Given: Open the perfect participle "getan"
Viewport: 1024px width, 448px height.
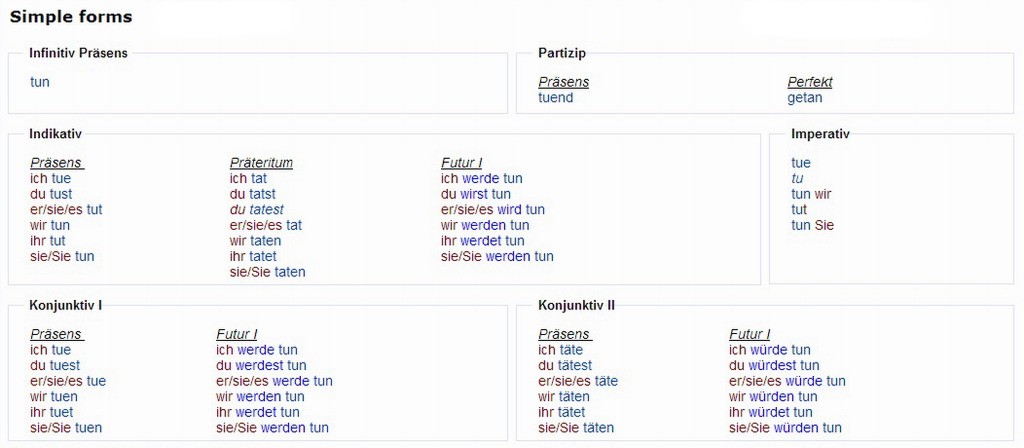Looking at the screenshot, I should [805, 98].
